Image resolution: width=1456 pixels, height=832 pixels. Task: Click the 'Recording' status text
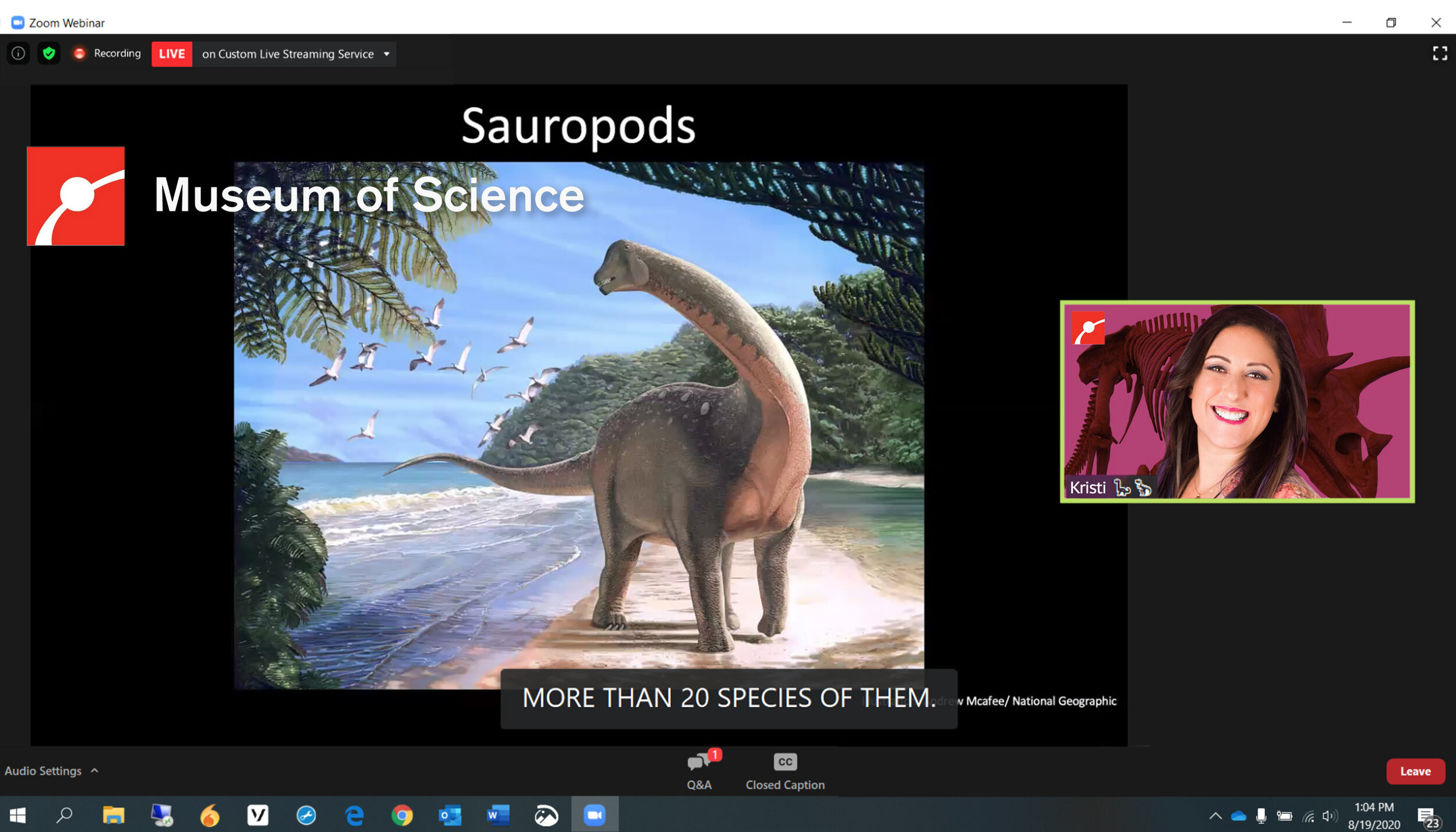[117, 54]
